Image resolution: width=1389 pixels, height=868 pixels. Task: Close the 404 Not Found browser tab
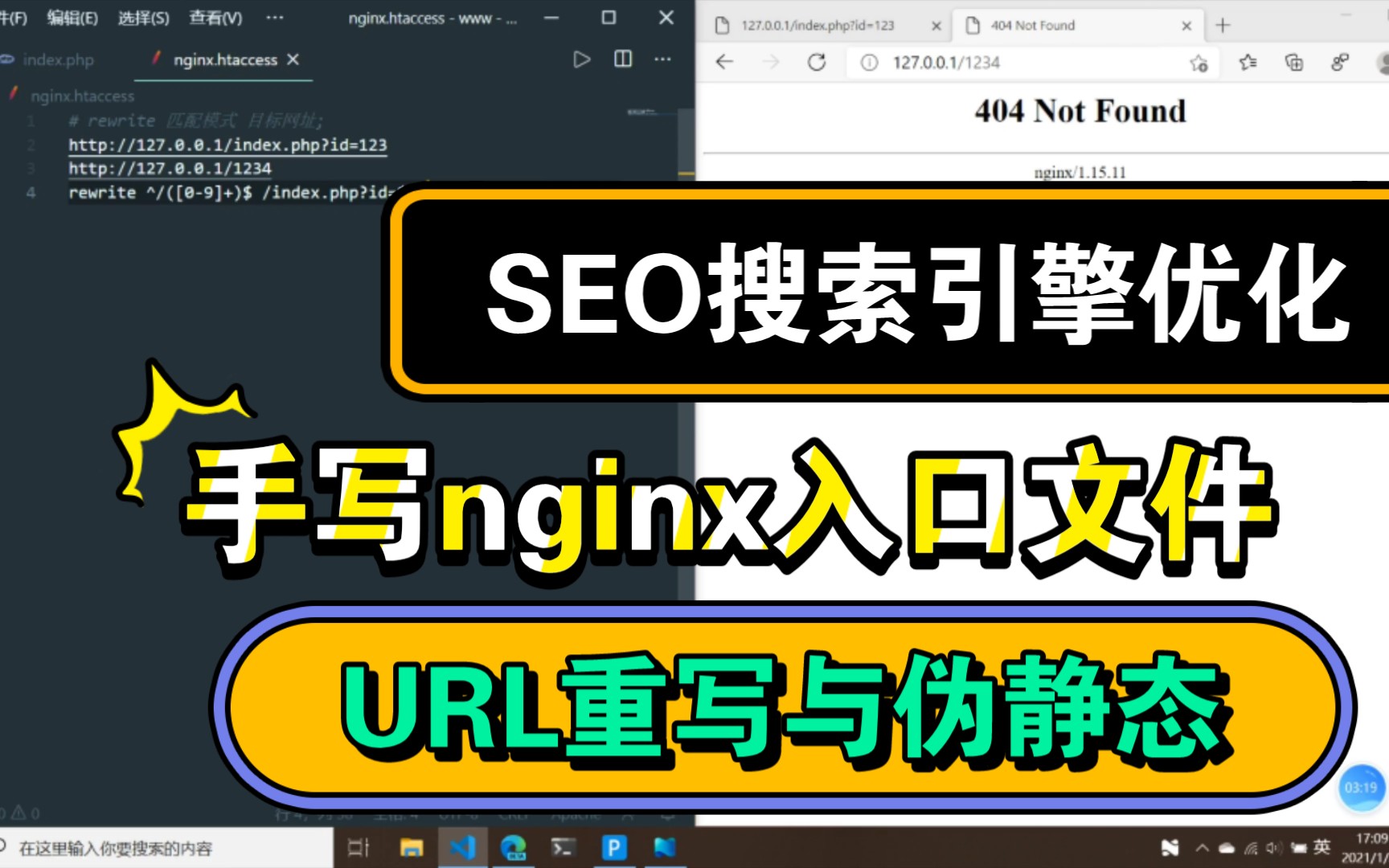click(x=1186, y=26)
